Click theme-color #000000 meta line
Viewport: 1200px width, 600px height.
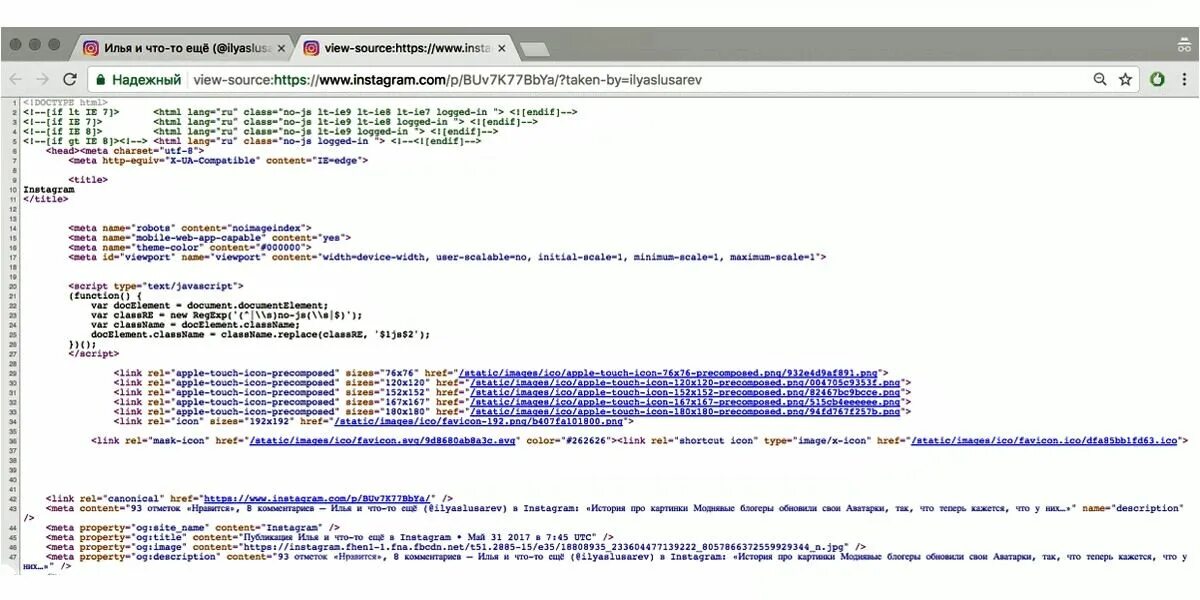[190, 247]
